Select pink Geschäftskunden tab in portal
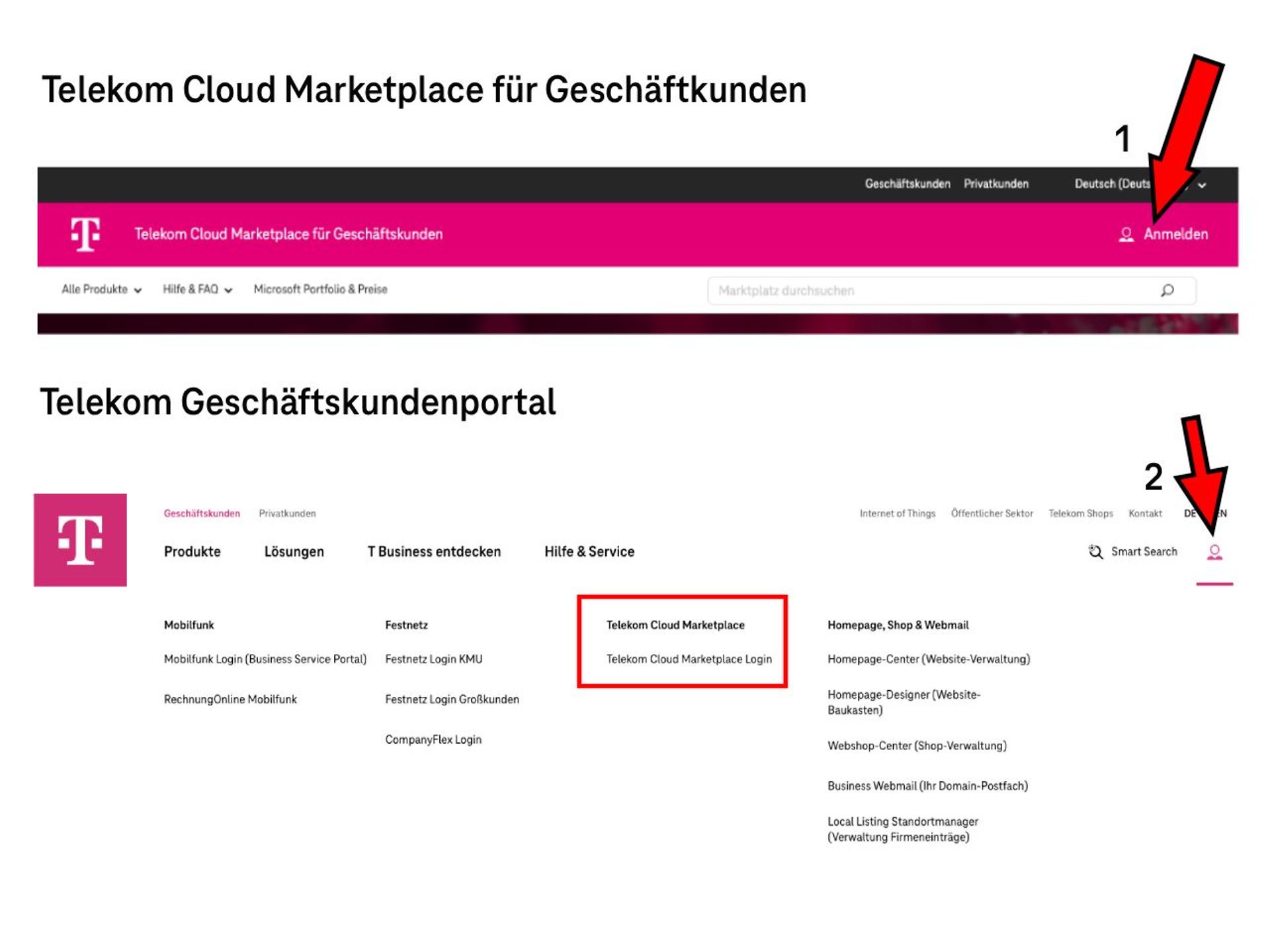1270x952 pixels. [202, 514]
